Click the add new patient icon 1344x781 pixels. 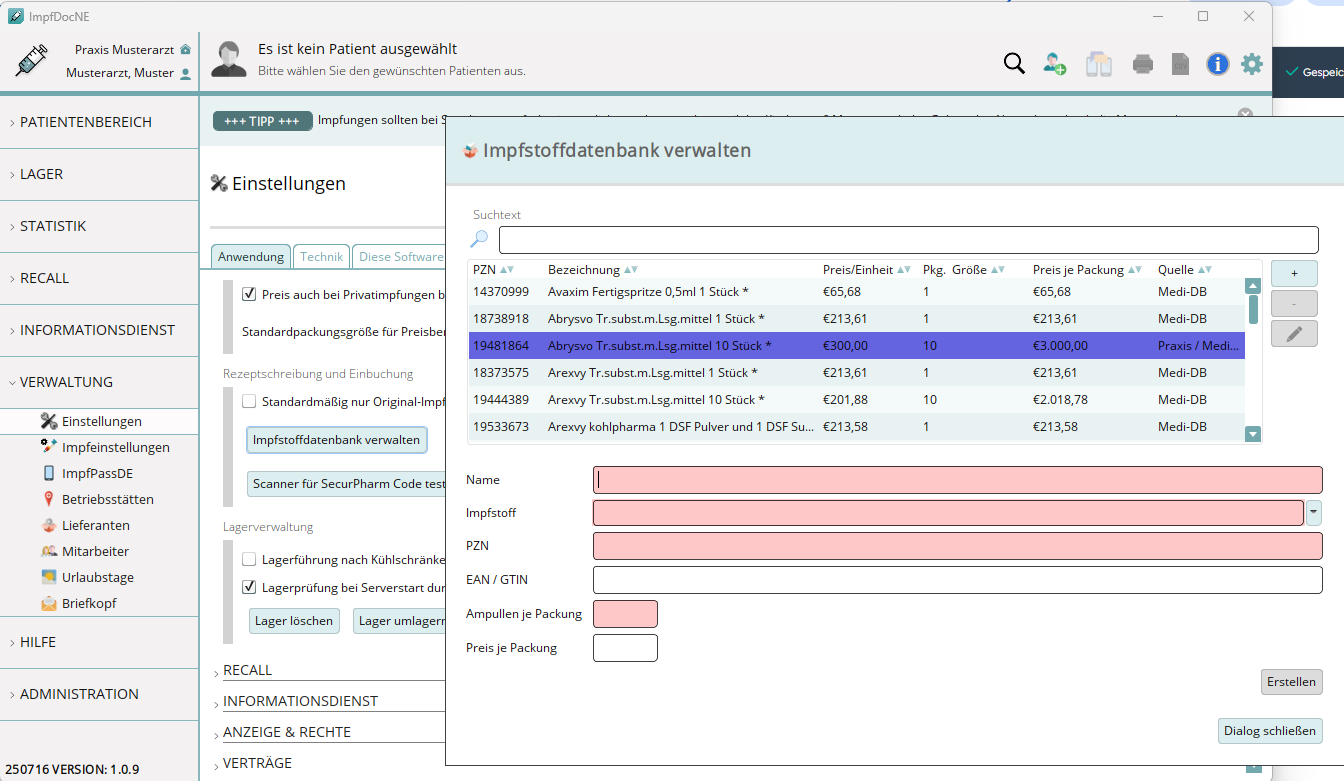click(1055, 64)
